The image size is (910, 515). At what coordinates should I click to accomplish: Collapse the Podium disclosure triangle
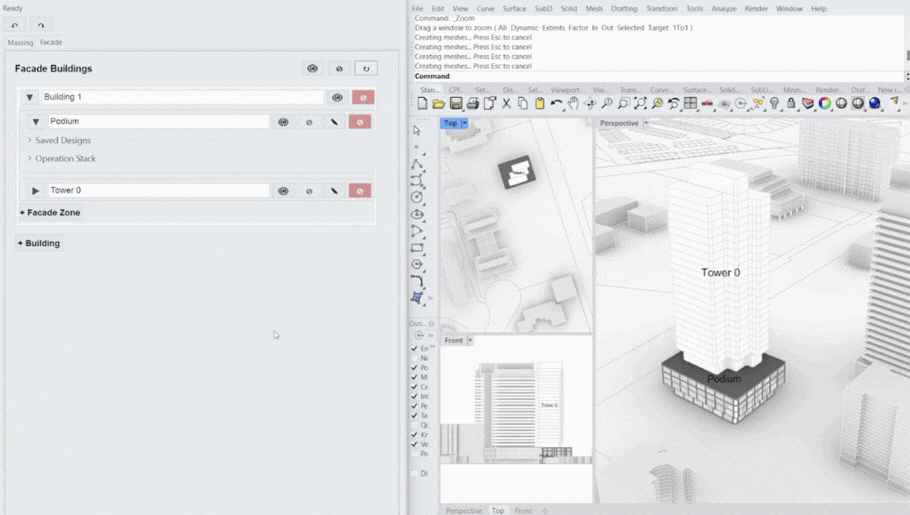[x=36, y=122]
